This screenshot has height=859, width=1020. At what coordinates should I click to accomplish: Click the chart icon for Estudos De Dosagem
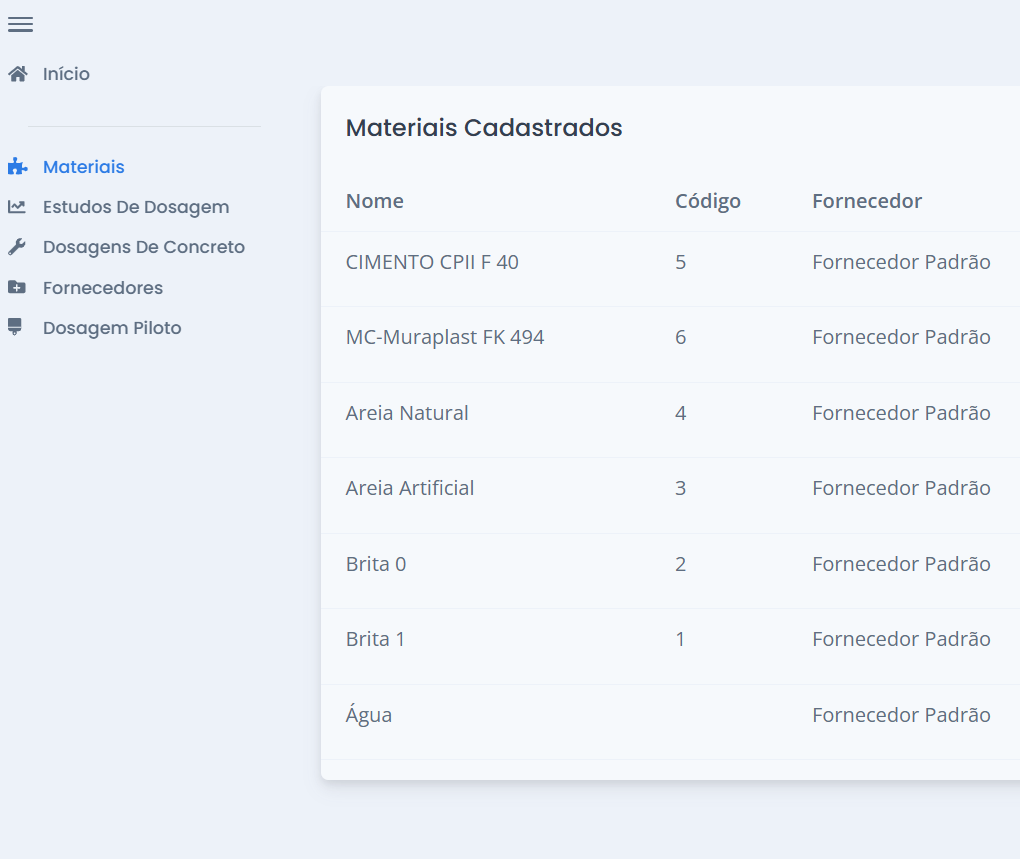17,207
